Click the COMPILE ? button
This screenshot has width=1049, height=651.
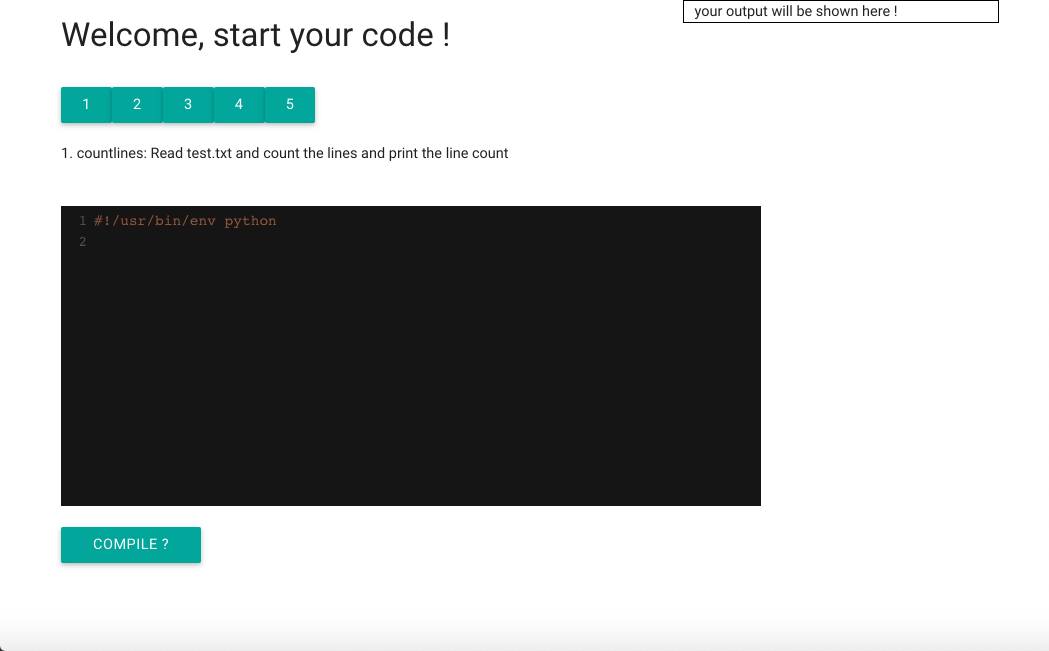point(131,545)
